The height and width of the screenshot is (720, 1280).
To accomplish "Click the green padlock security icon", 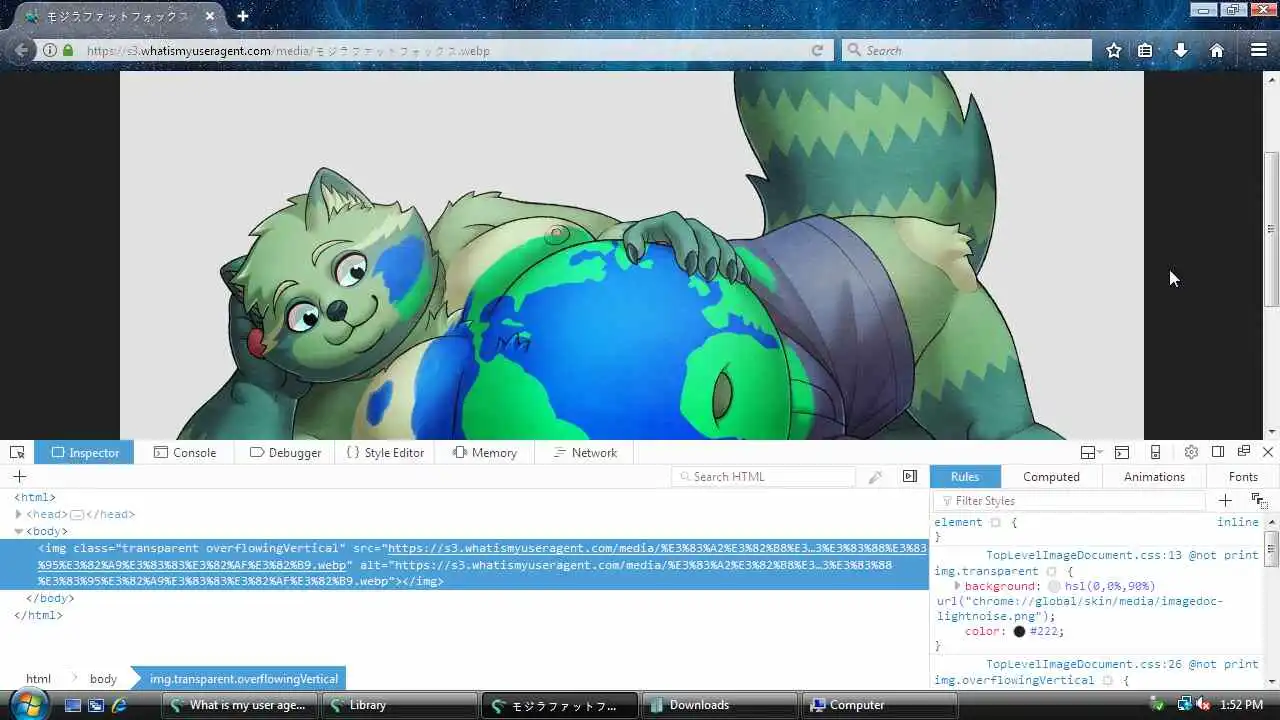I will pyautogui.click(x=68, y=50).
